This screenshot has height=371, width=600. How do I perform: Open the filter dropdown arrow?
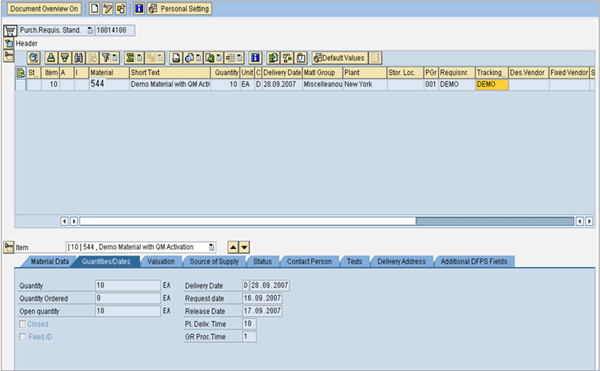[x=115, y=58]
